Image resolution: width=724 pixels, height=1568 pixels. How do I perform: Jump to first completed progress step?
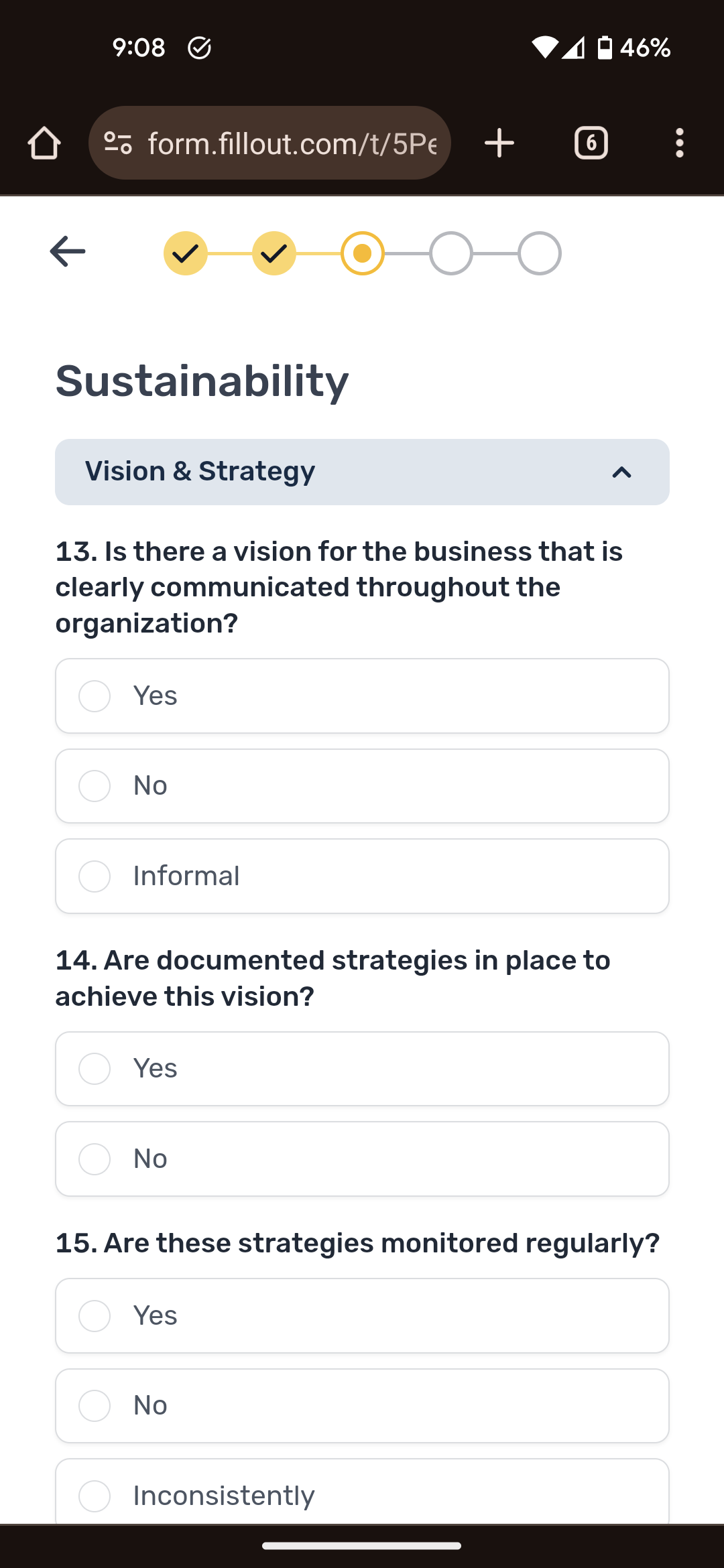185,253
